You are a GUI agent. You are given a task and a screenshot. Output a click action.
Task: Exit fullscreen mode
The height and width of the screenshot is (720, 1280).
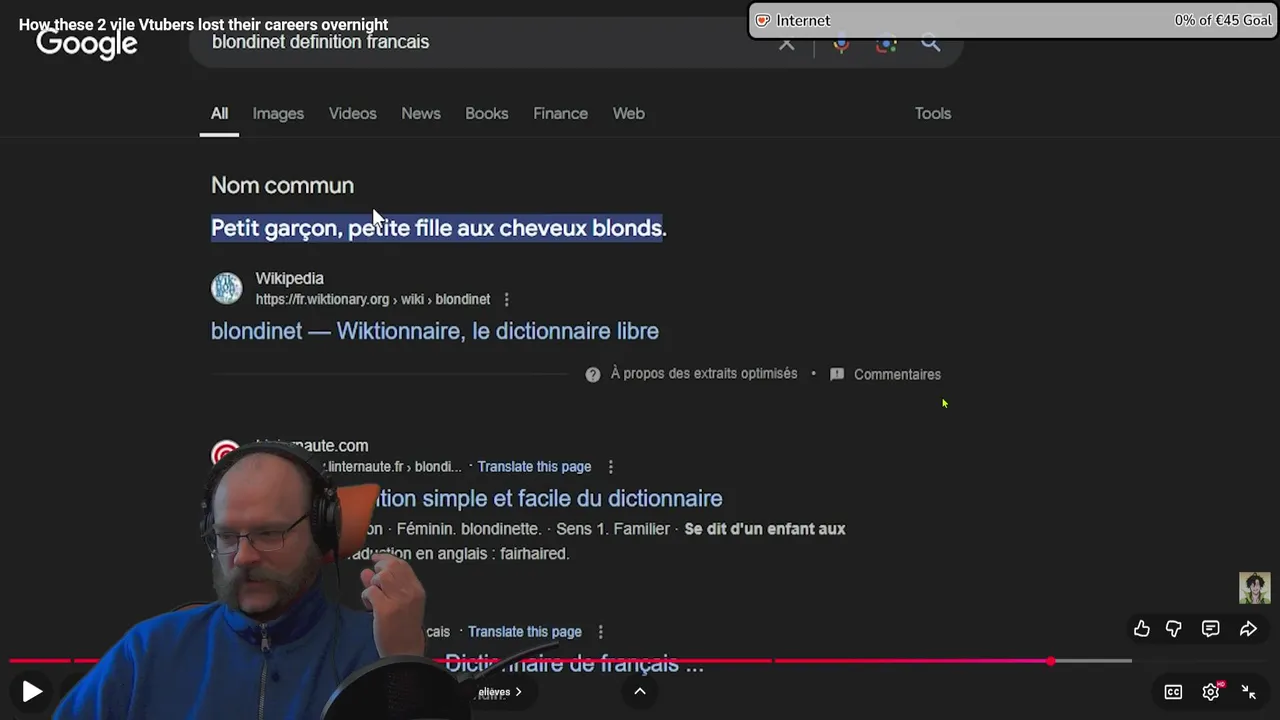pyautogui.click(x=1249, y=691)
